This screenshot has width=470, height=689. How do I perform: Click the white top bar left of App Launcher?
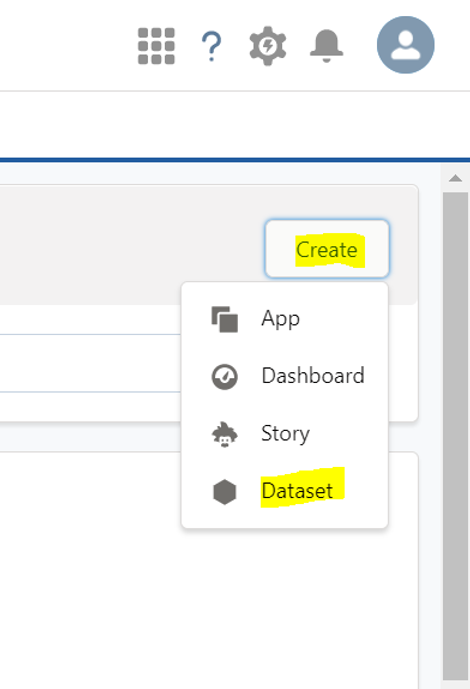tap(66, 45)
